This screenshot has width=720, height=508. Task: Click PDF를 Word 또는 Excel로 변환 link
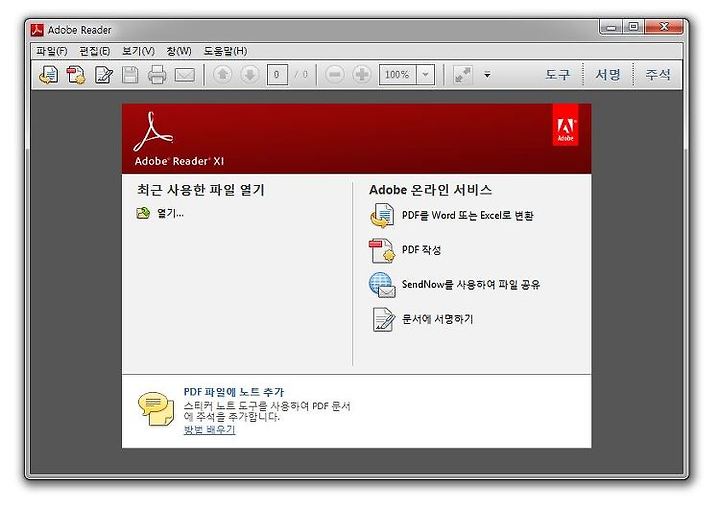(x=468, y=215)
